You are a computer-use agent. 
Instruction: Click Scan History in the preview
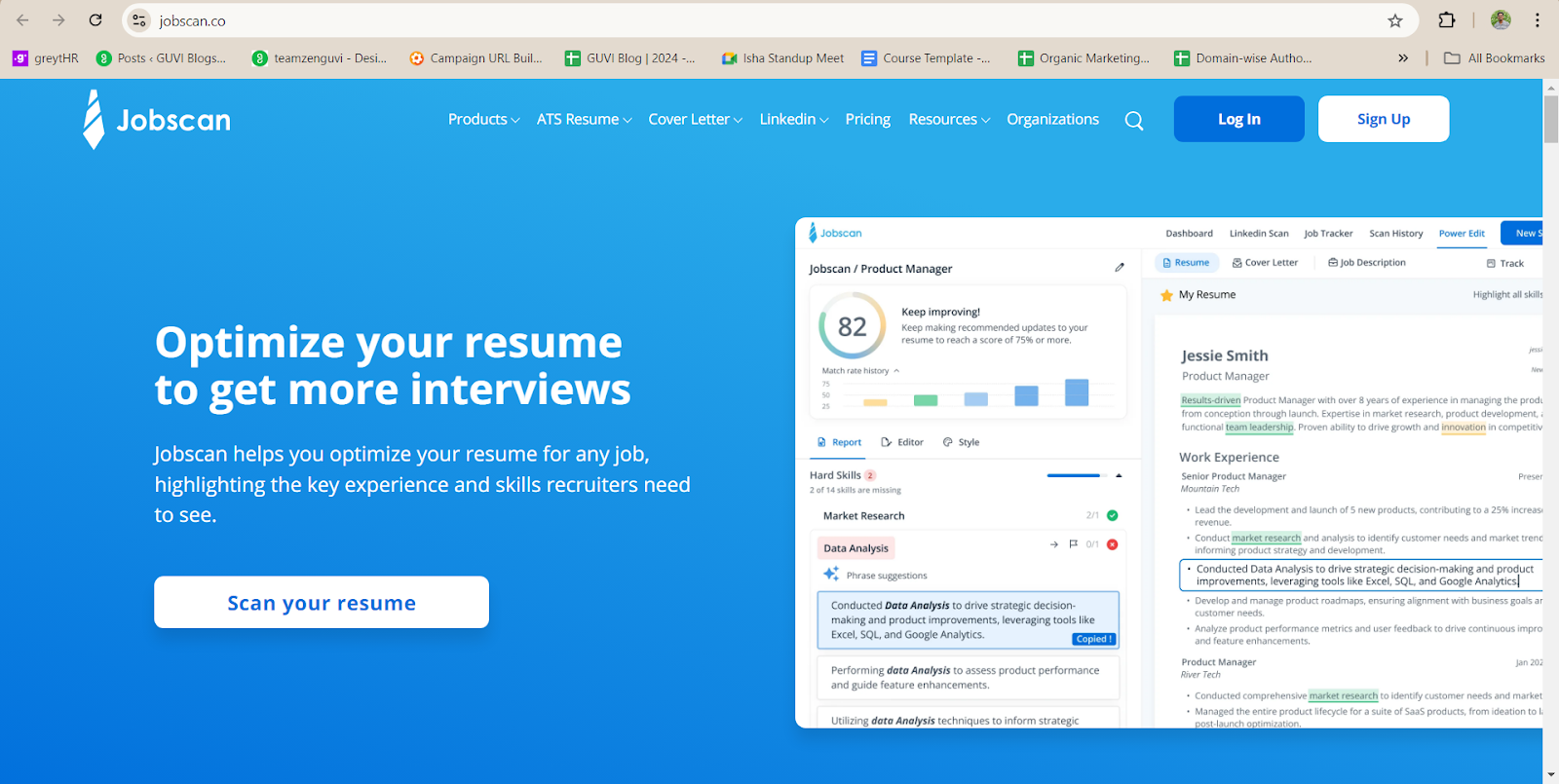click(1395, 234)
